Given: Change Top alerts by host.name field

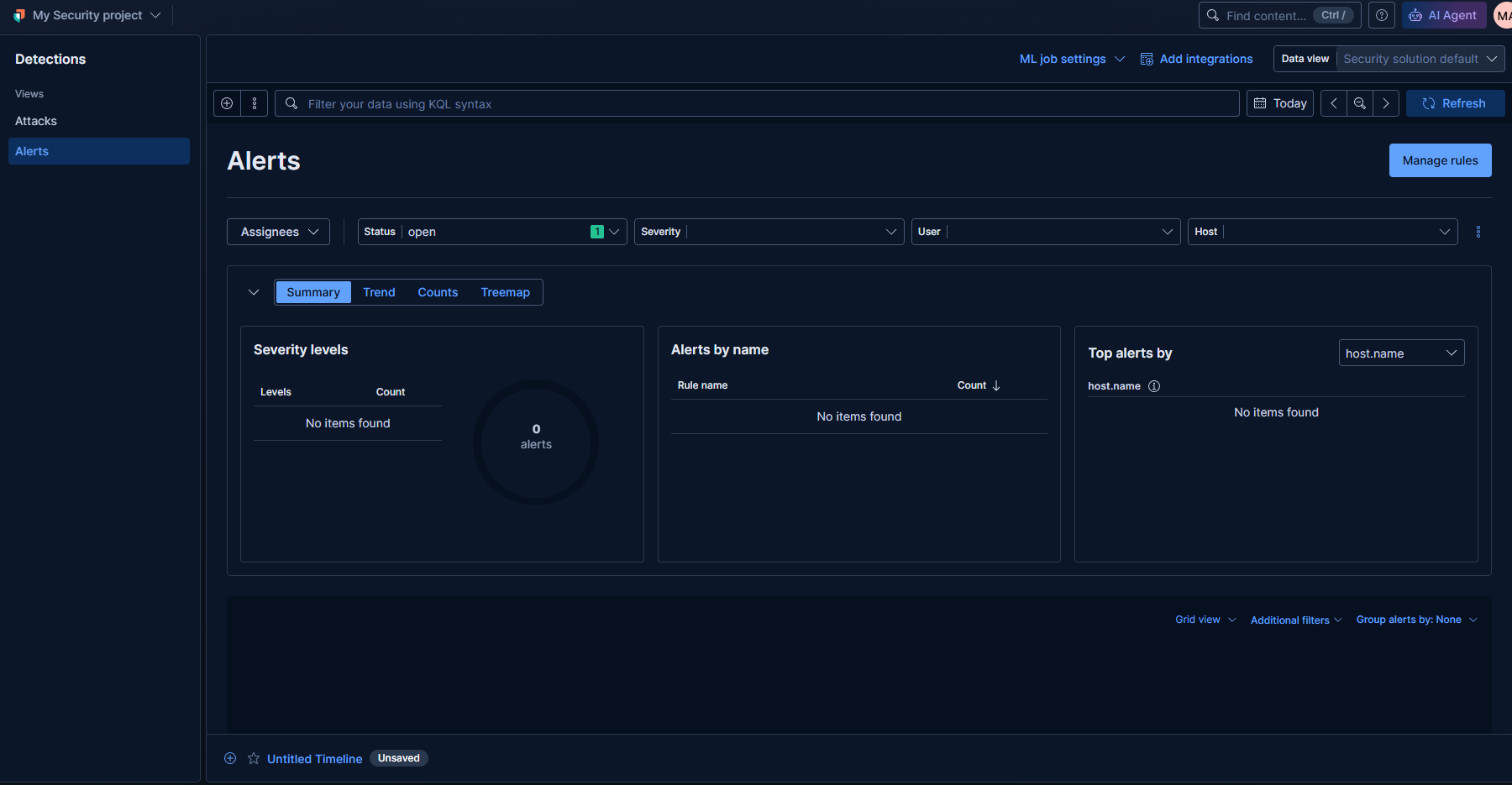Looking at the screenshot, I should (1401, 353).
